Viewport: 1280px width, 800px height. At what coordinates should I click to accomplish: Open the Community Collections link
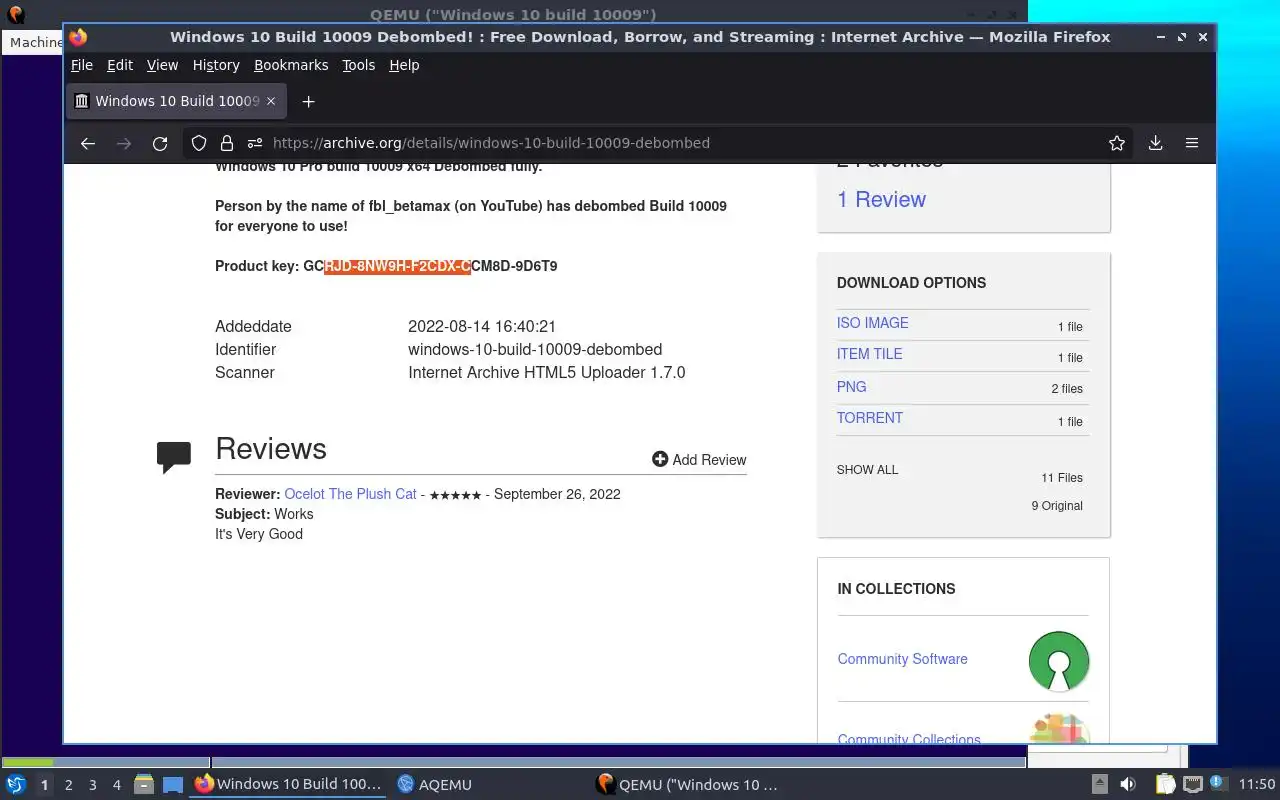point(909,738)
